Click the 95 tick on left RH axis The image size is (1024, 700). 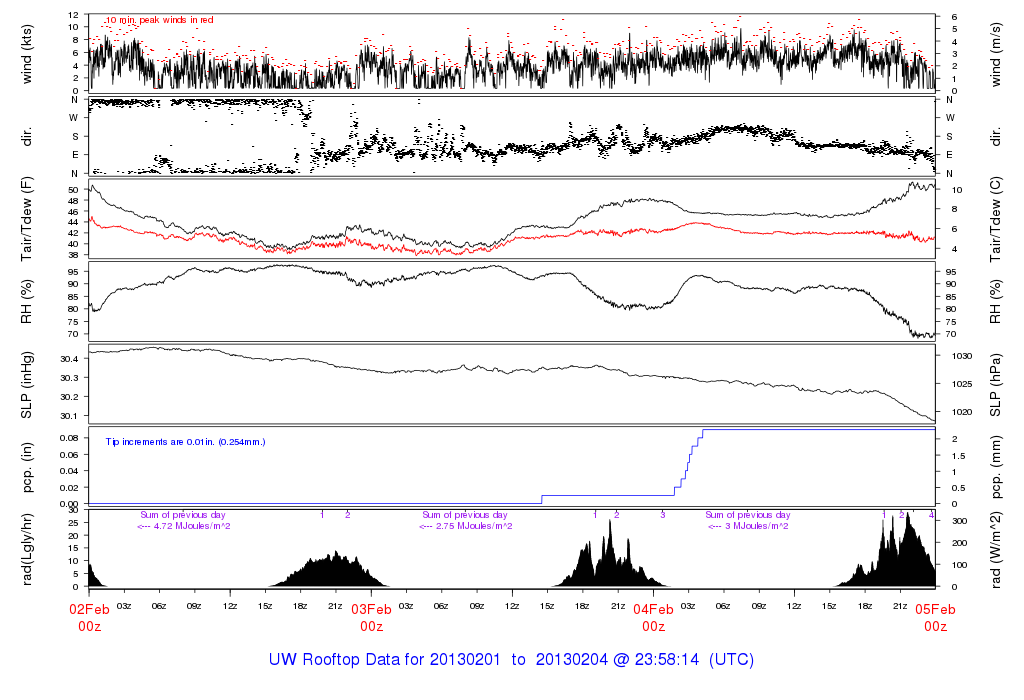pyautogui.click(x=74, y=272)
